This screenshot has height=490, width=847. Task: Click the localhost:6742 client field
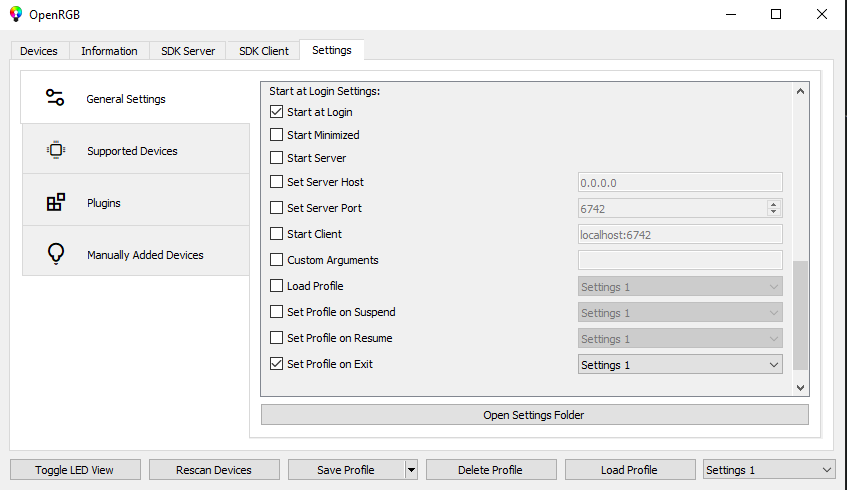click(x=680, y=234)
